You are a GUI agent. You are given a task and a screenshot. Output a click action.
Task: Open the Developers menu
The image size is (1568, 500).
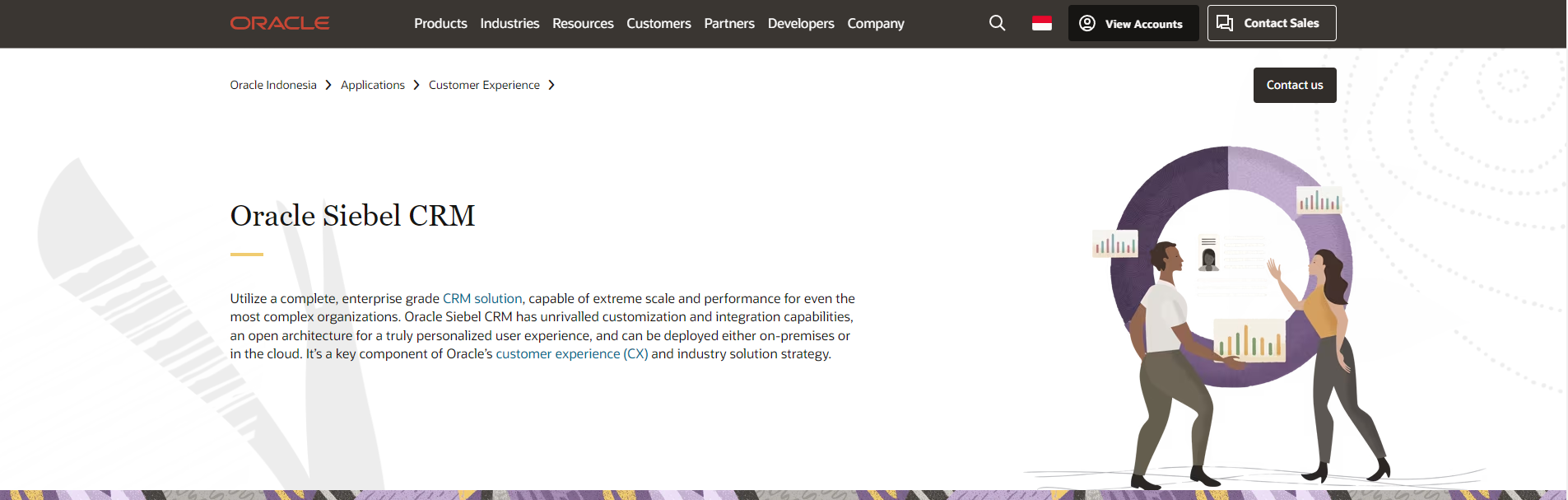[x=801, y=23]
